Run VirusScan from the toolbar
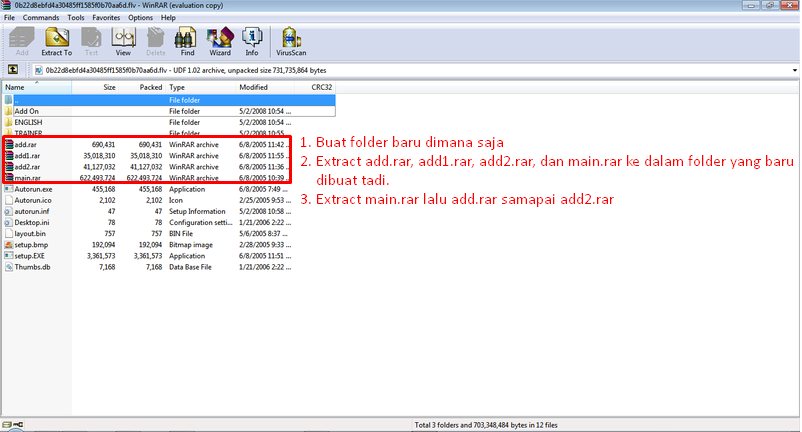 pos(290,41)
